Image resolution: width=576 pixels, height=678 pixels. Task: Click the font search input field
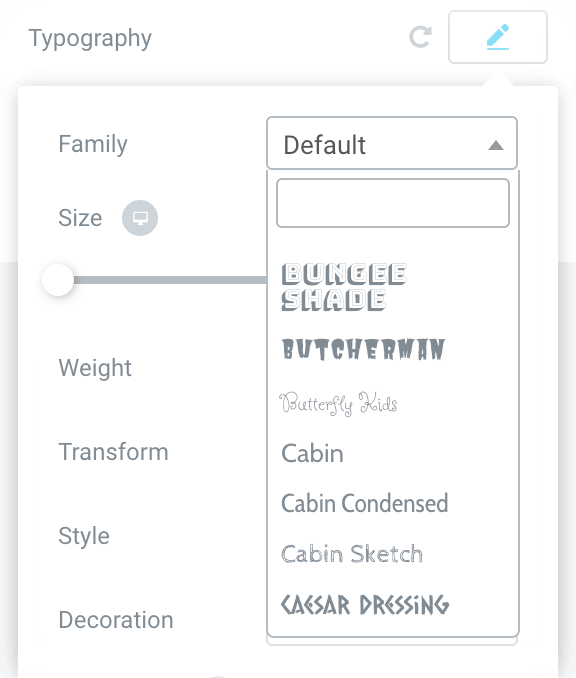pyautogui.click(x=393, y=203)
